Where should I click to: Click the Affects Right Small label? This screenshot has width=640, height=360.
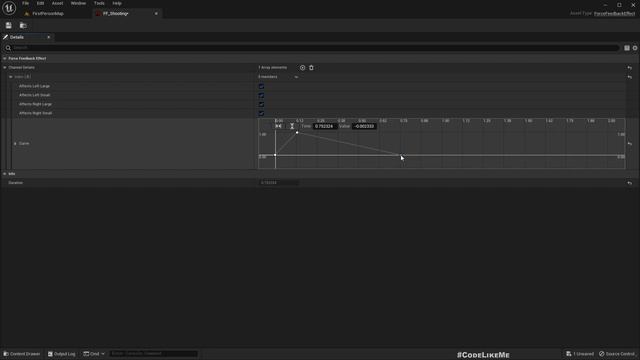[36, 113]
